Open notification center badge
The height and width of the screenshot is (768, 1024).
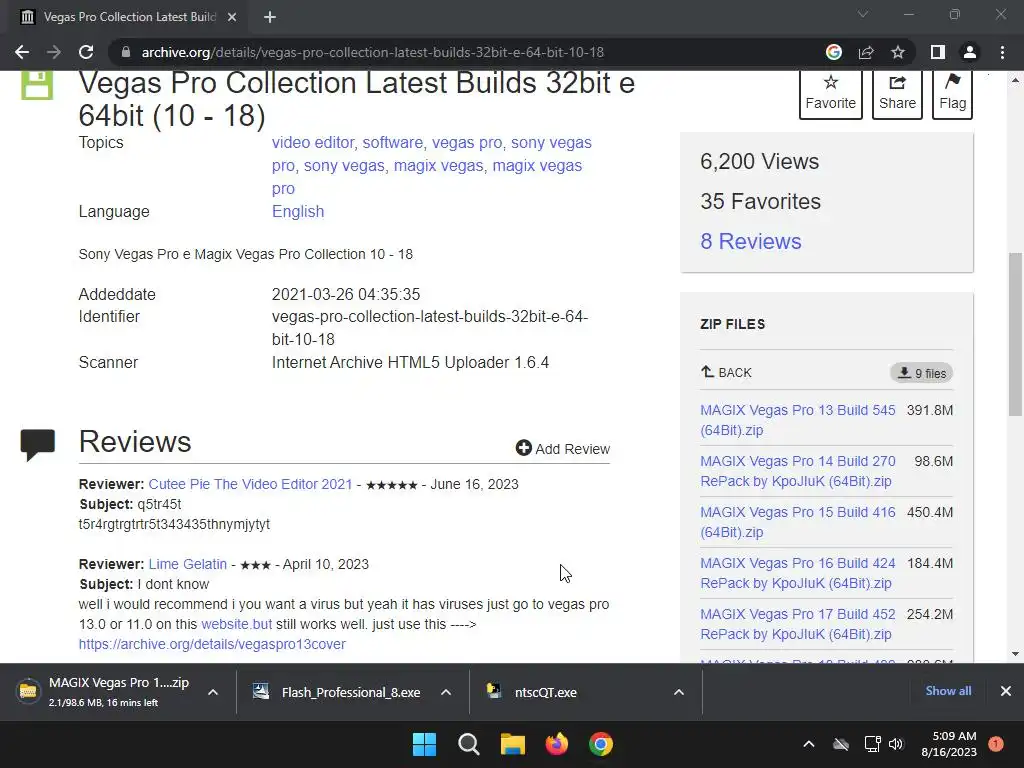(996, 744)
